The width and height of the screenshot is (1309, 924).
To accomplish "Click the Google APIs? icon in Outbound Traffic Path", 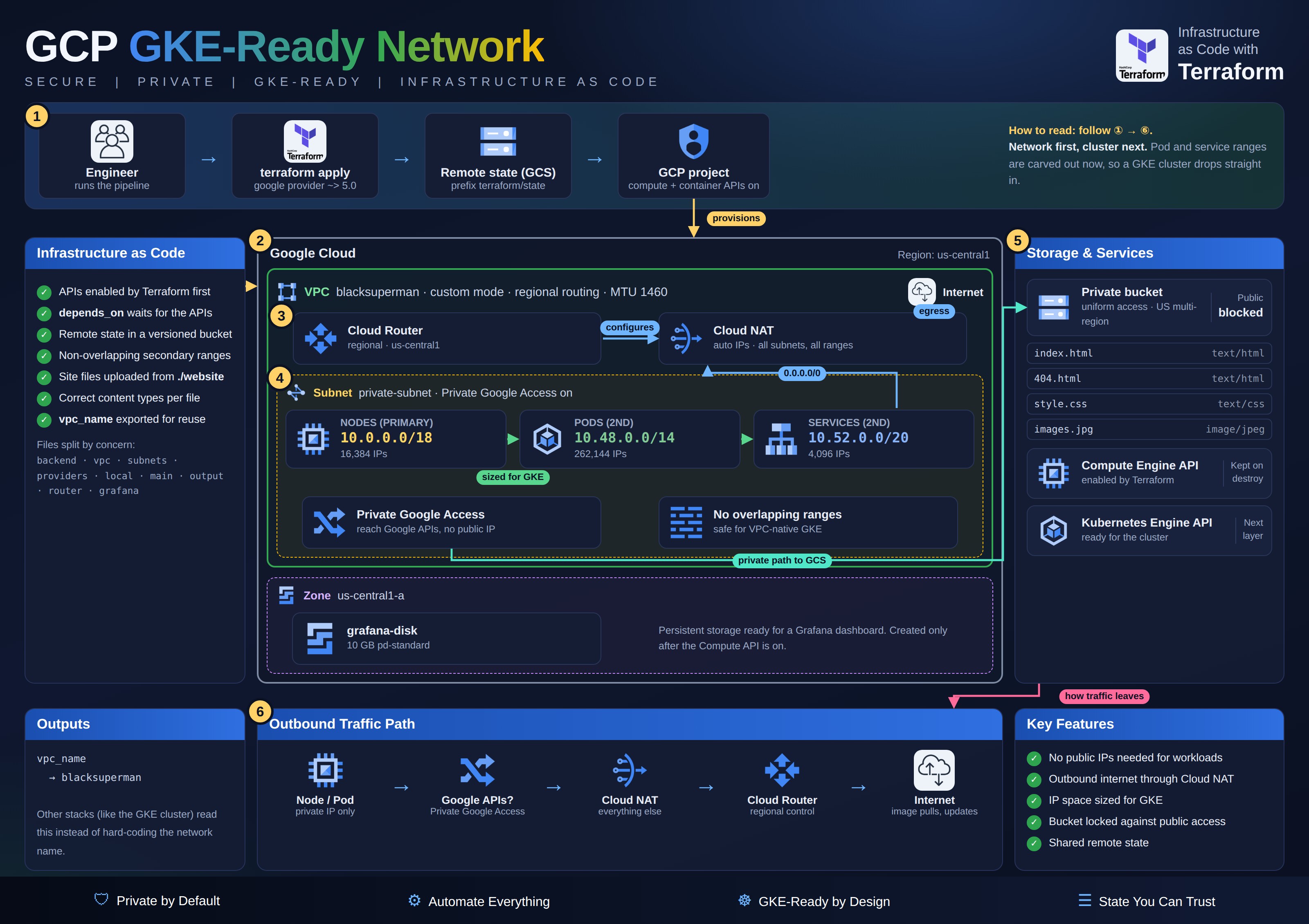I will click(x=477, y=769).
